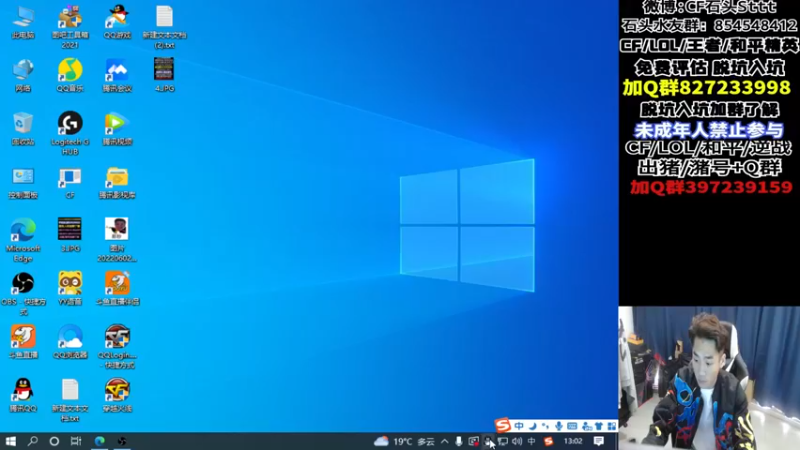Viewport: 800px width, 450px height.
Task: Click the Sogou S tray icon
Action: 548,441
